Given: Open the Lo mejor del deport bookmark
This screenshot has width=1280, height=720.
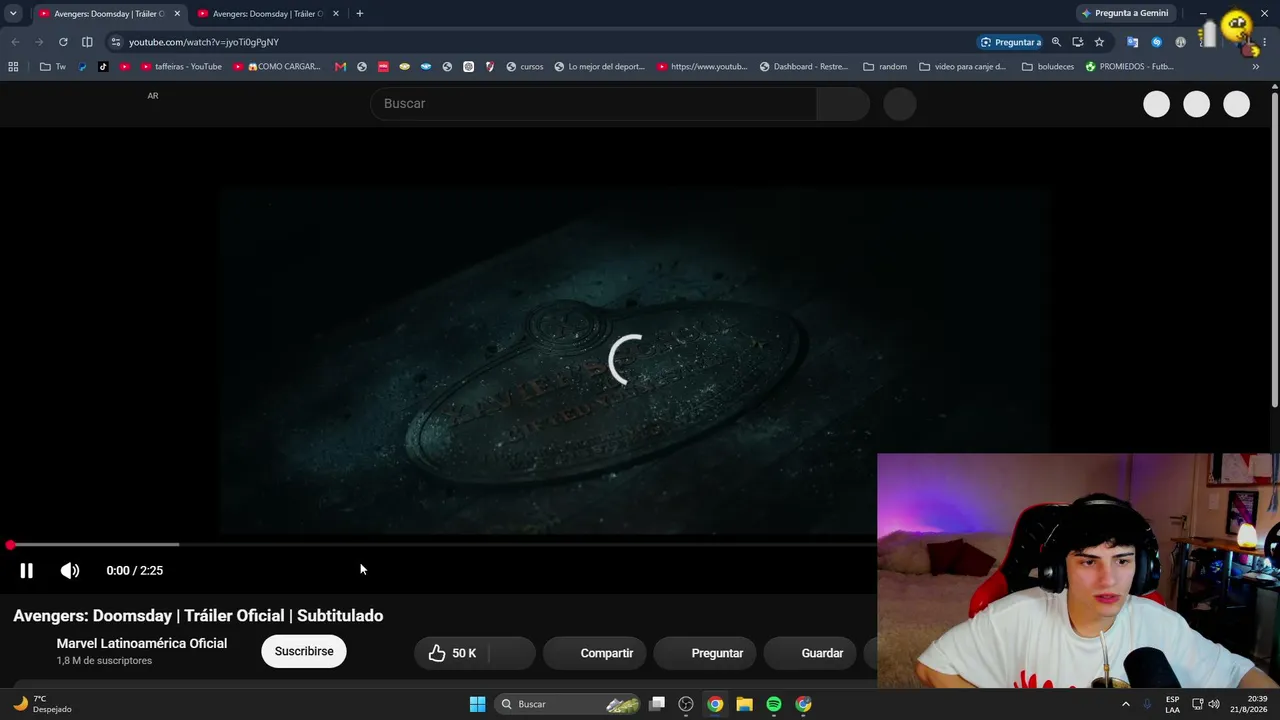Looking at the screenshot, I should pos(600,67).
